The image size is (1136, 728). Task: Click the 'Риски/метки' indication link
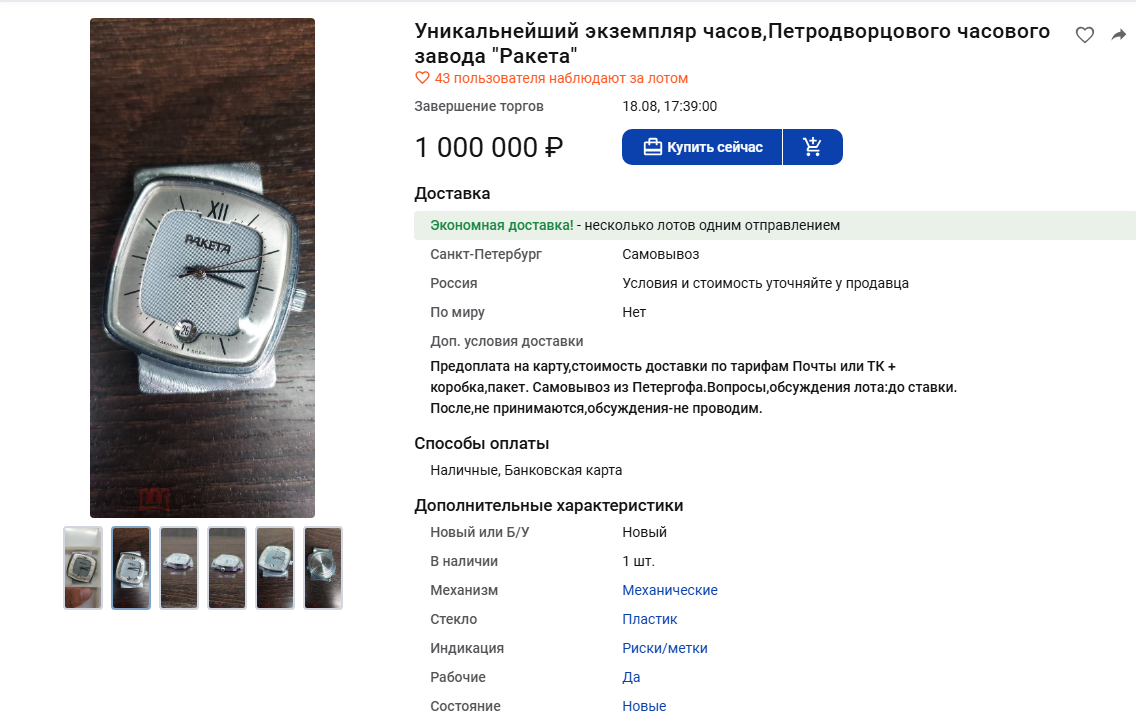tap(665, 648)
